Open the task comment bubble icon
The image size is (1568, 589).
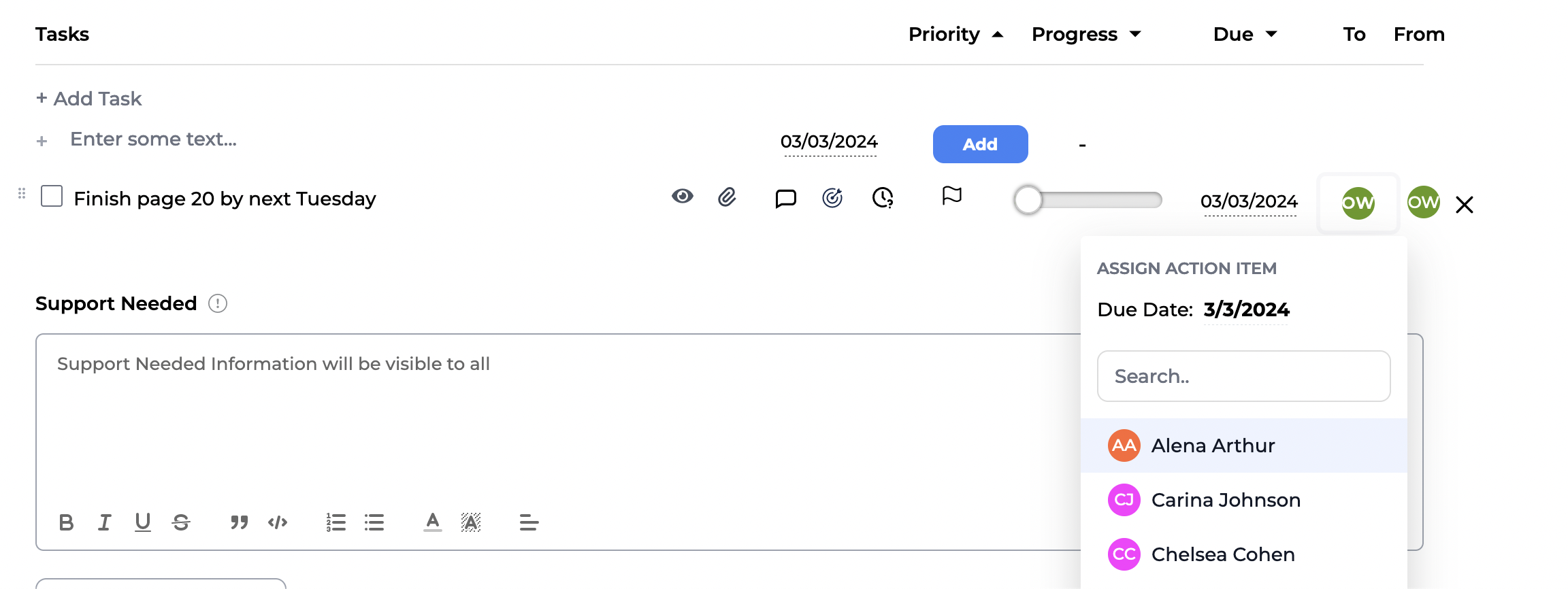click(785, 199)
